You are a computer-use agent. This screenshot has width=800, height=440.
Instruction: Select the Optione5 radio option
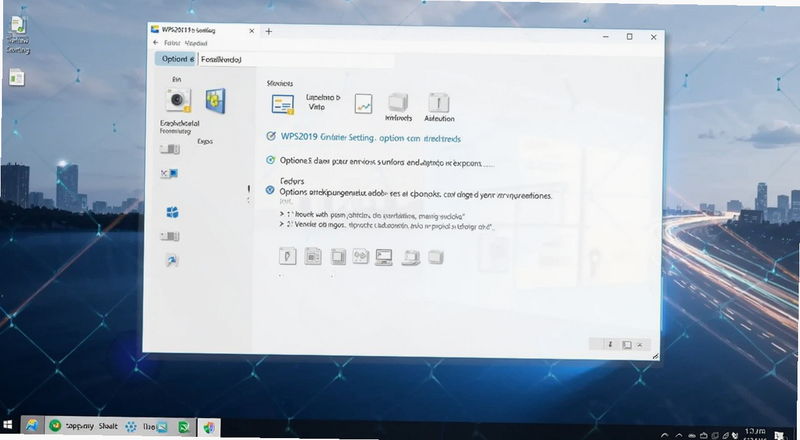coord(270,160)
